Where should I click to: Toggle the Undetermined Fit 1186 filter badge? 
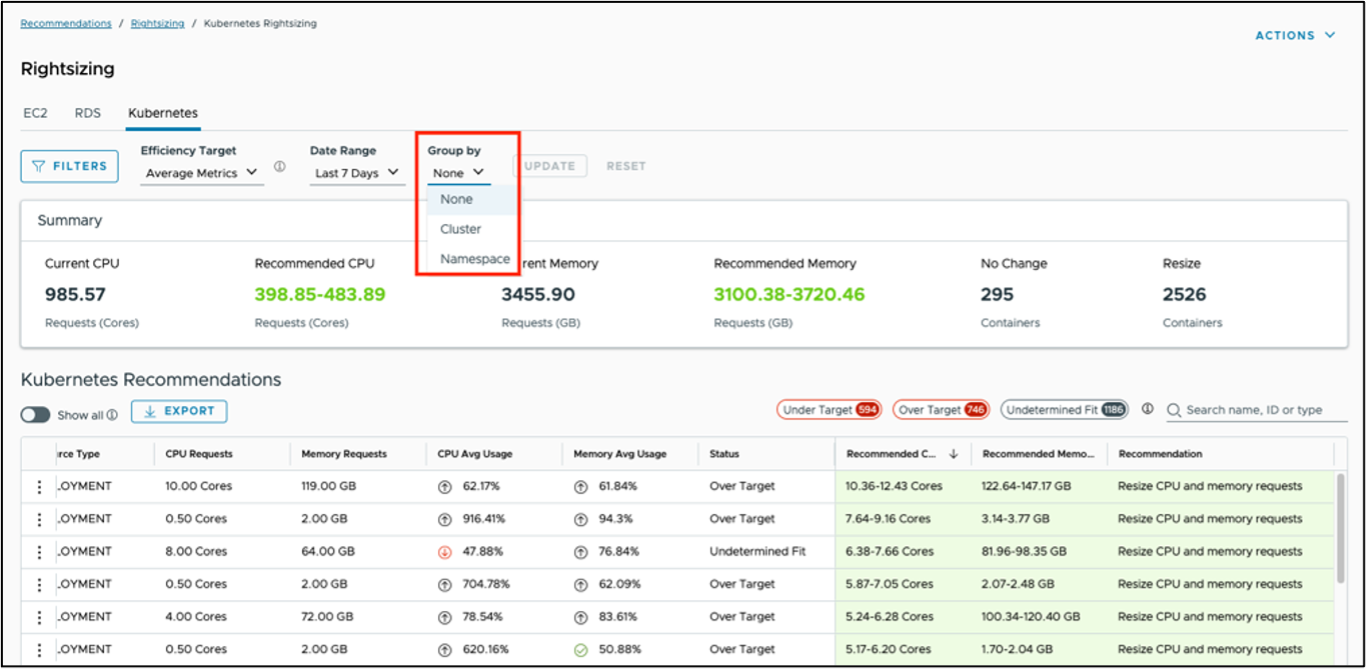point(1065,410)
